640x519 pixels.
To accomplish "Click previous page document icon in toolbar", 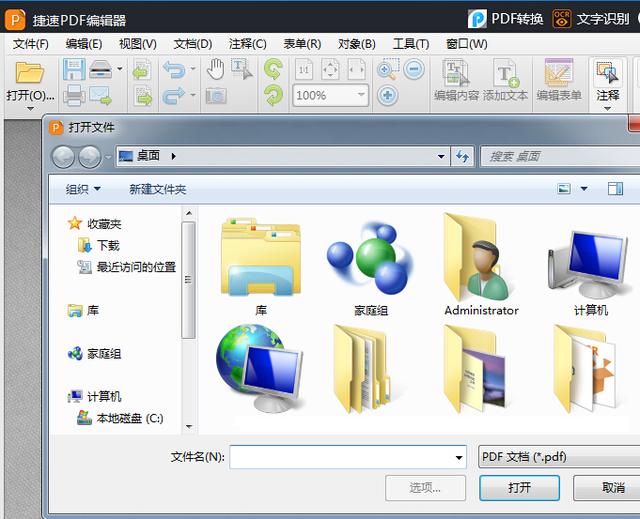I will click(x=142, y=70).
